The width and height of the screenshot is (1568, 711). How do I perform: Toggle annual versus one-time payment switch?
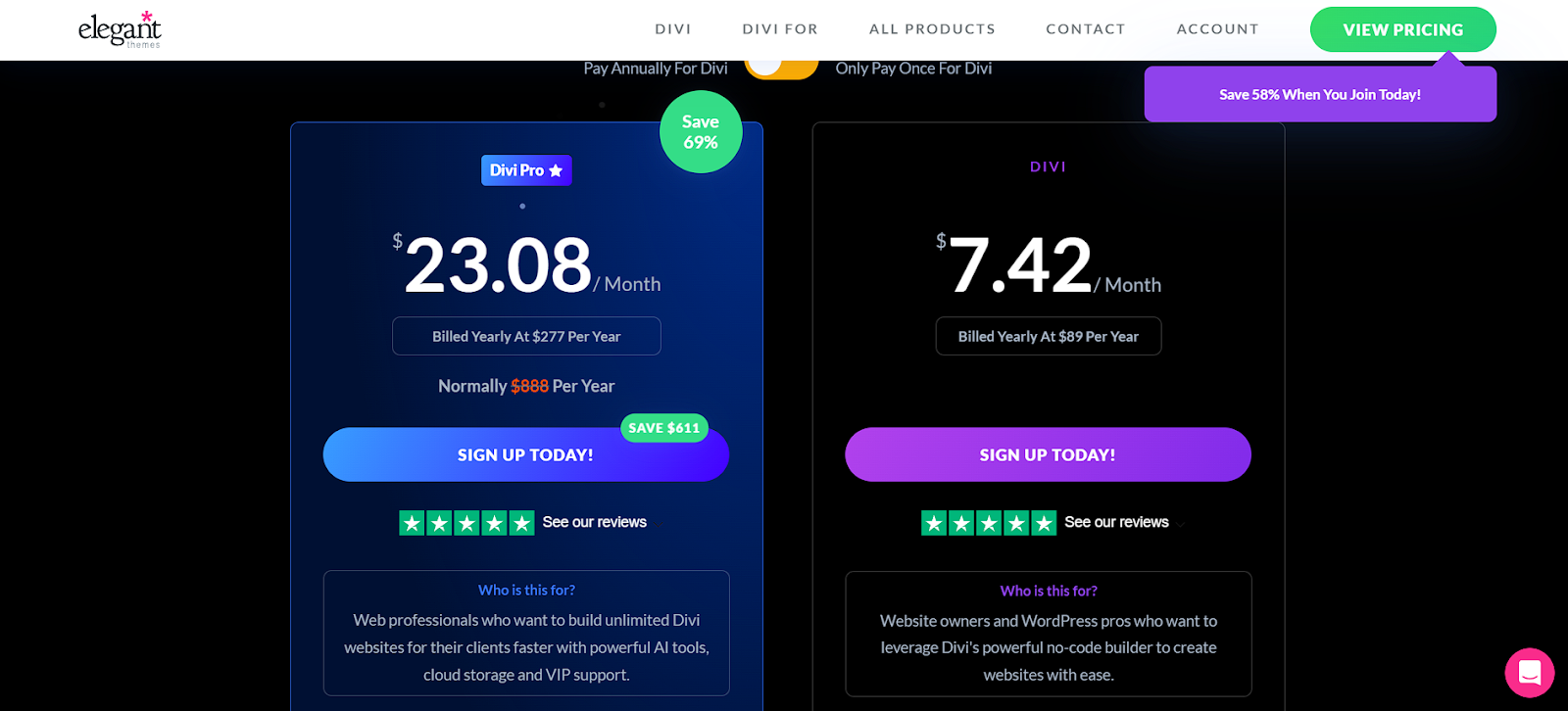[x=781, y=65]
